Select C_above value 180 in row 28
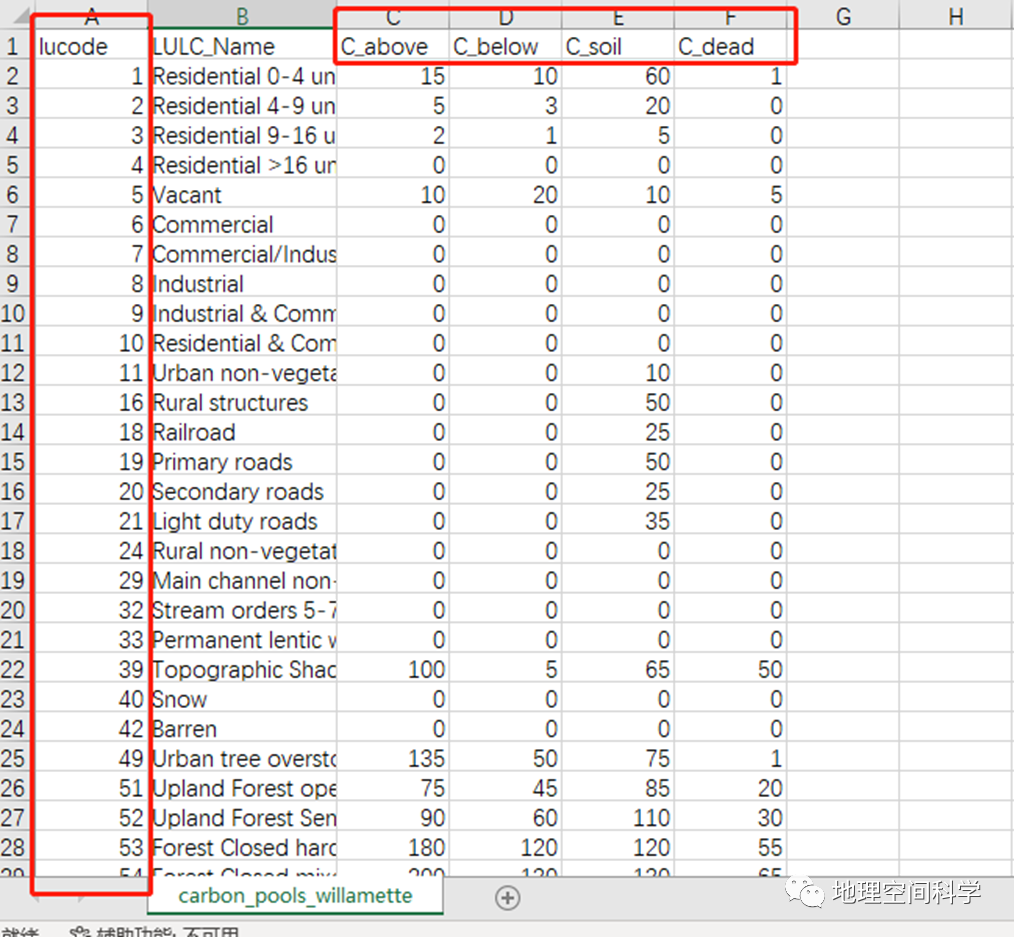 click(x=393, y=847)
